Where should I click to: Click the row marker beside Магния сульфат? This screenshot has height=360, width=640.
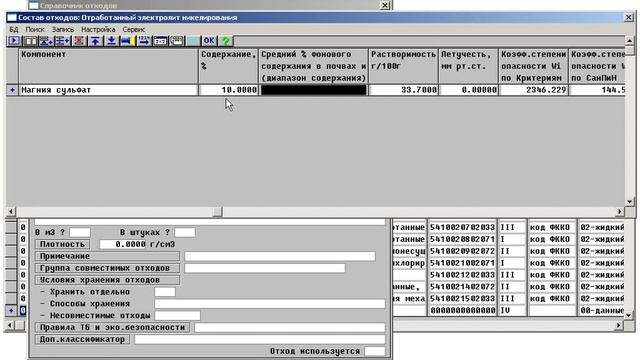pos(12,90)
